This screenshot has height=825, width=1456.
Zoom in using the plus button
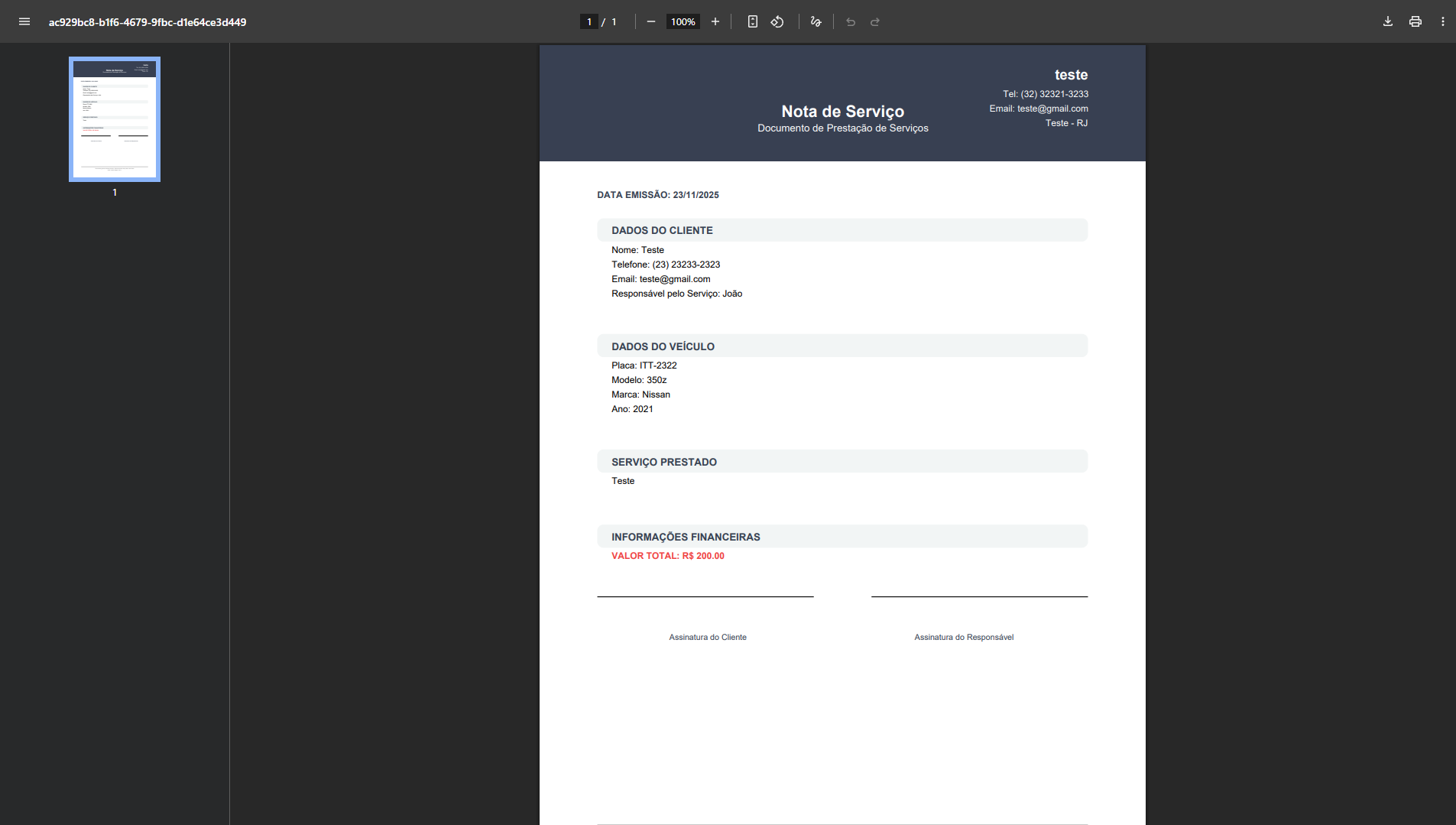(715, 21)
